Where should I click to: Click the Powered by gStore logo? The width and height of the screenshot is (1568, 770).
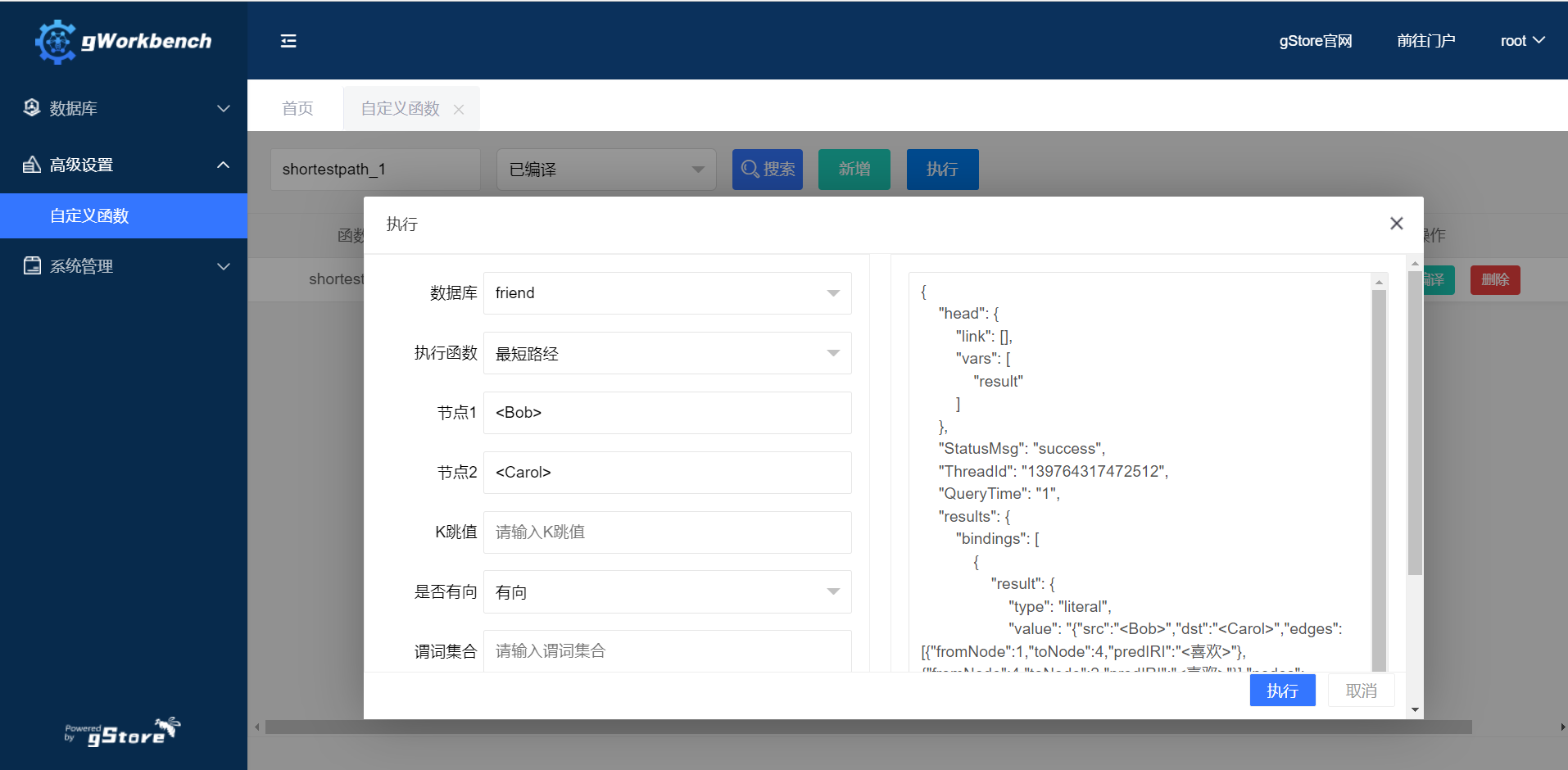[x=123, y=731]
